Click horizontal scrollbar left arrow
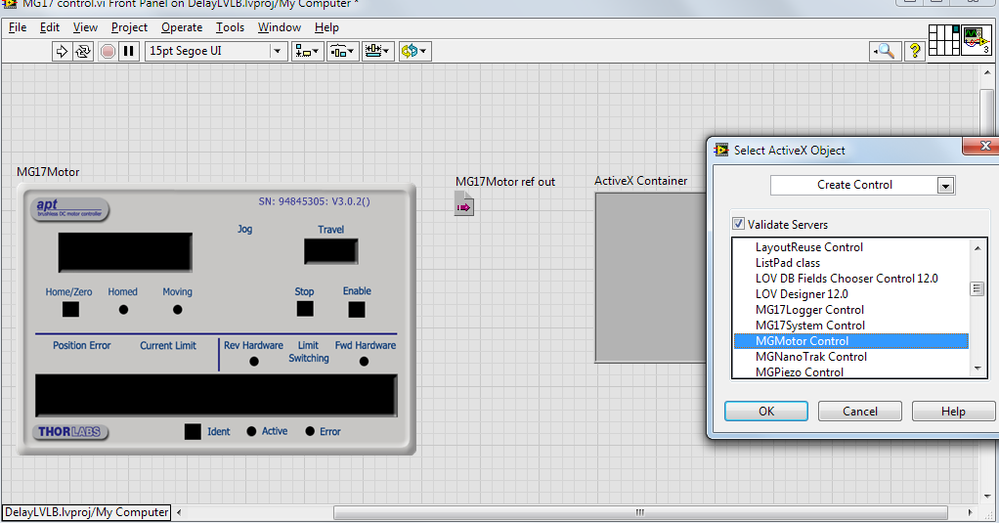Image resolution: width=999 pixels, height=523 pixels. coord(179,512)
